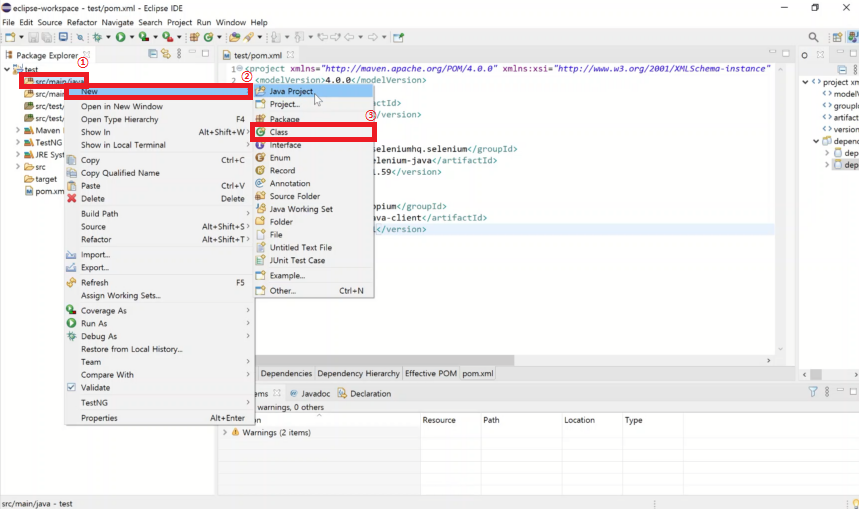Open the Javadoc view tab
Viewport: 859px width, 509px height.
click(x=310, y=393)
